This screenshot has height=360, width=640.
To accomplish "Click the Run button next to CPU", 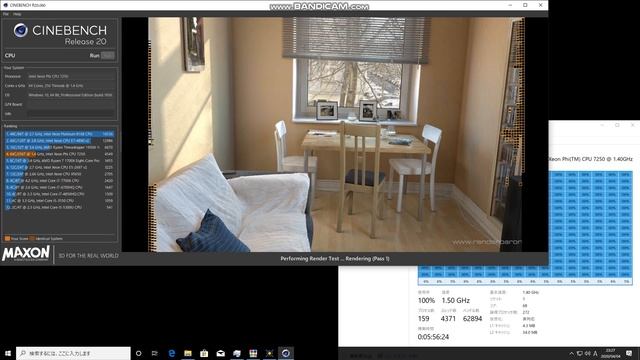I will coord(108,56).
